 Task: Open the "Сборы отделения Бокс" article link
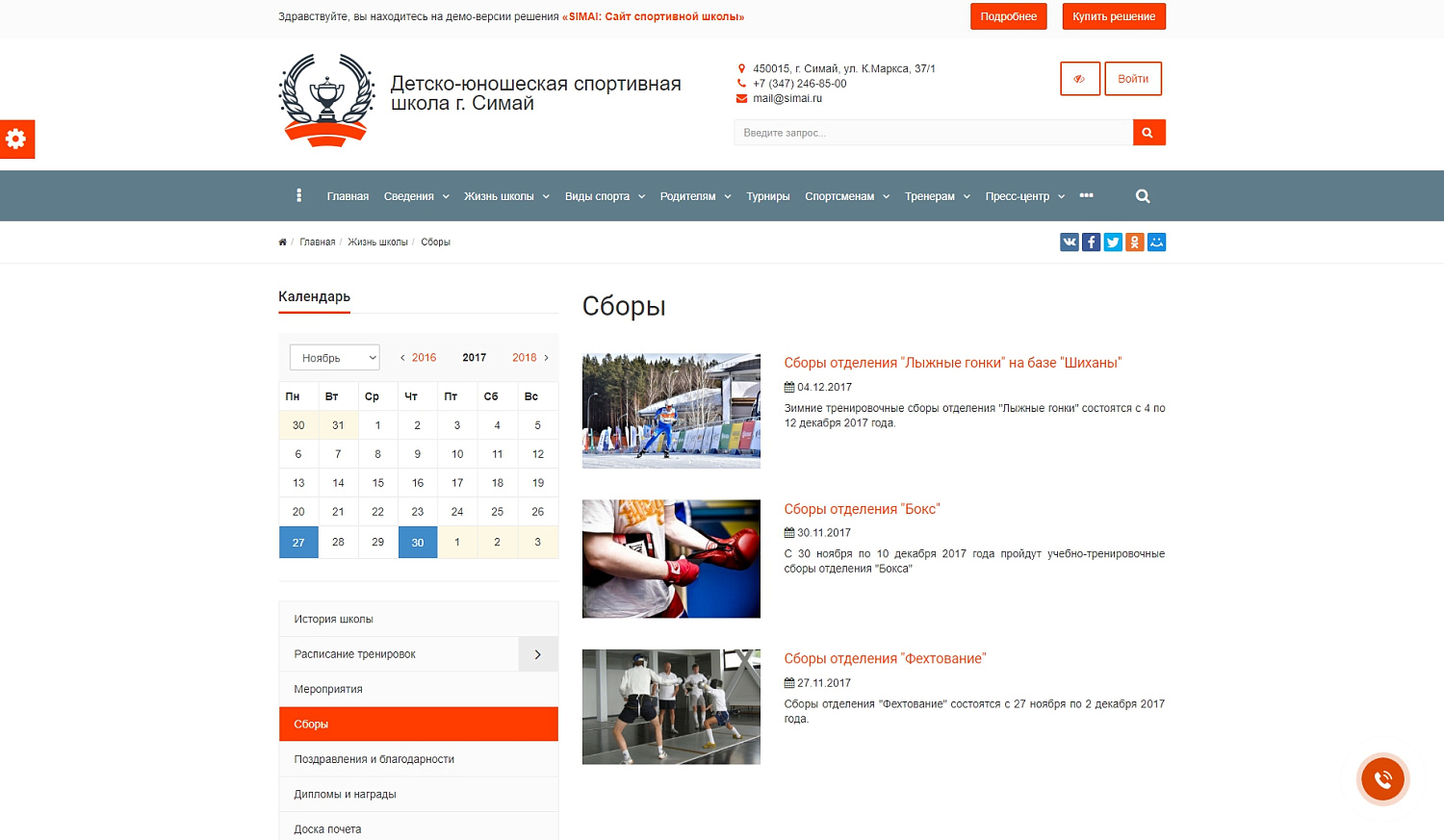point(862,508)
